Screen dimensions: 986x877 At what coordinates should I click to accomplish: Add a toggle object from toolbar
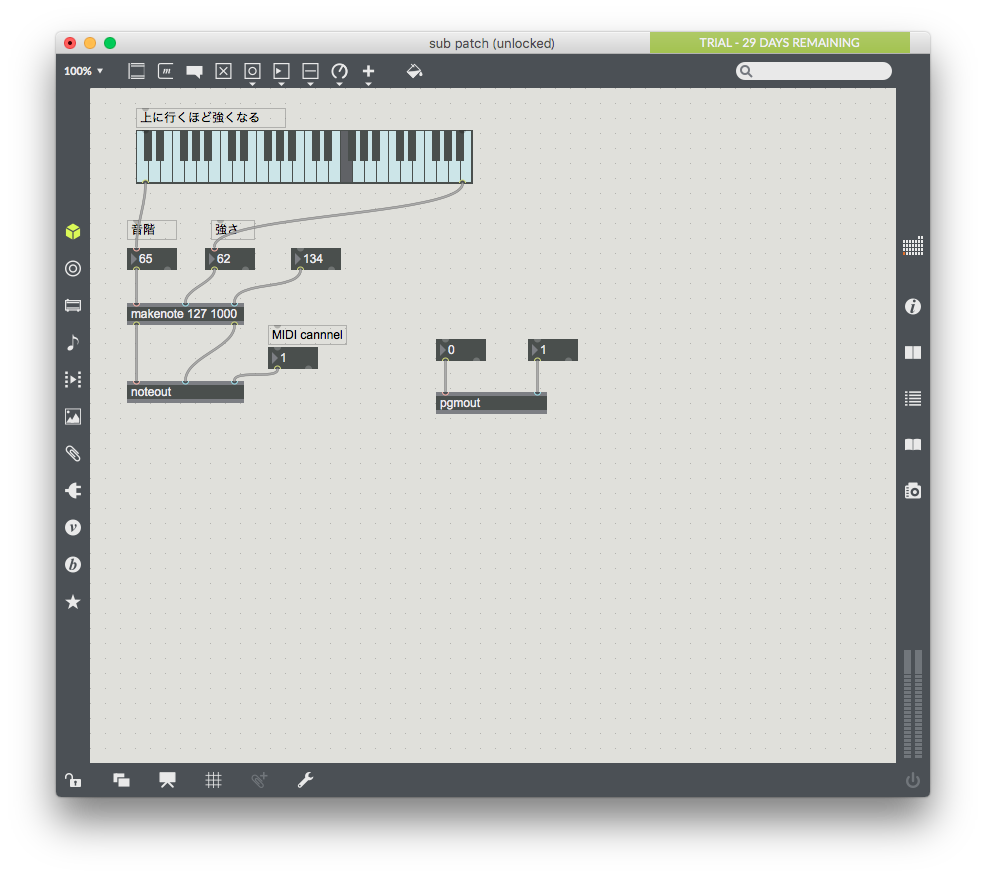223,71
